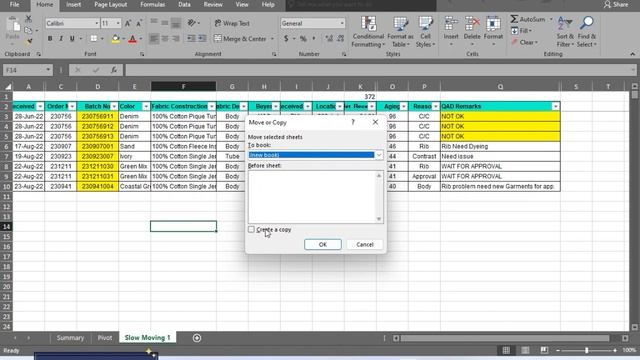Decrease font size with the smaller A icon
The height and width of the screenshot is (360, 640).
pos(139,23)
